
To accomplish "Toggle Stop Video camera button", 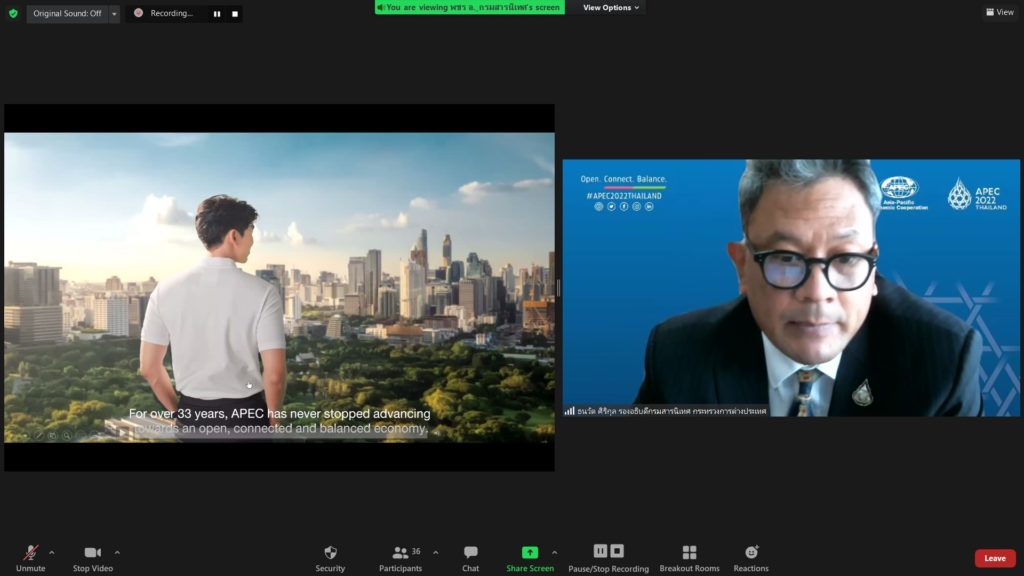I will coord(93,553).
